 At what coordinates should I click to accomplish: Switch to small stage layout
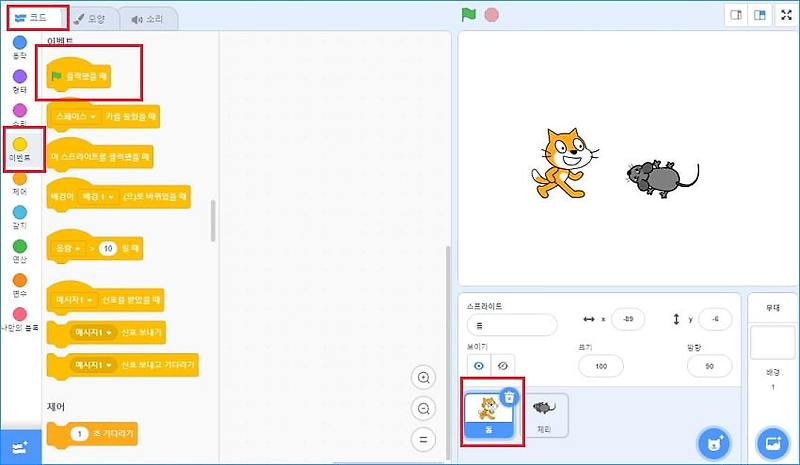pos(736,15)
